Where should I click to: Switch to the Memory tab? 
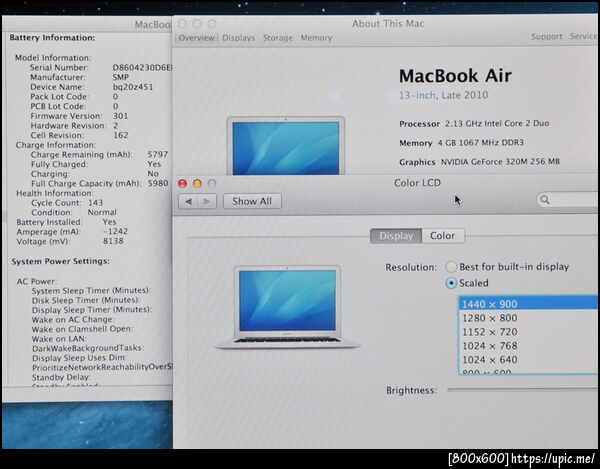tap(316, 38)
